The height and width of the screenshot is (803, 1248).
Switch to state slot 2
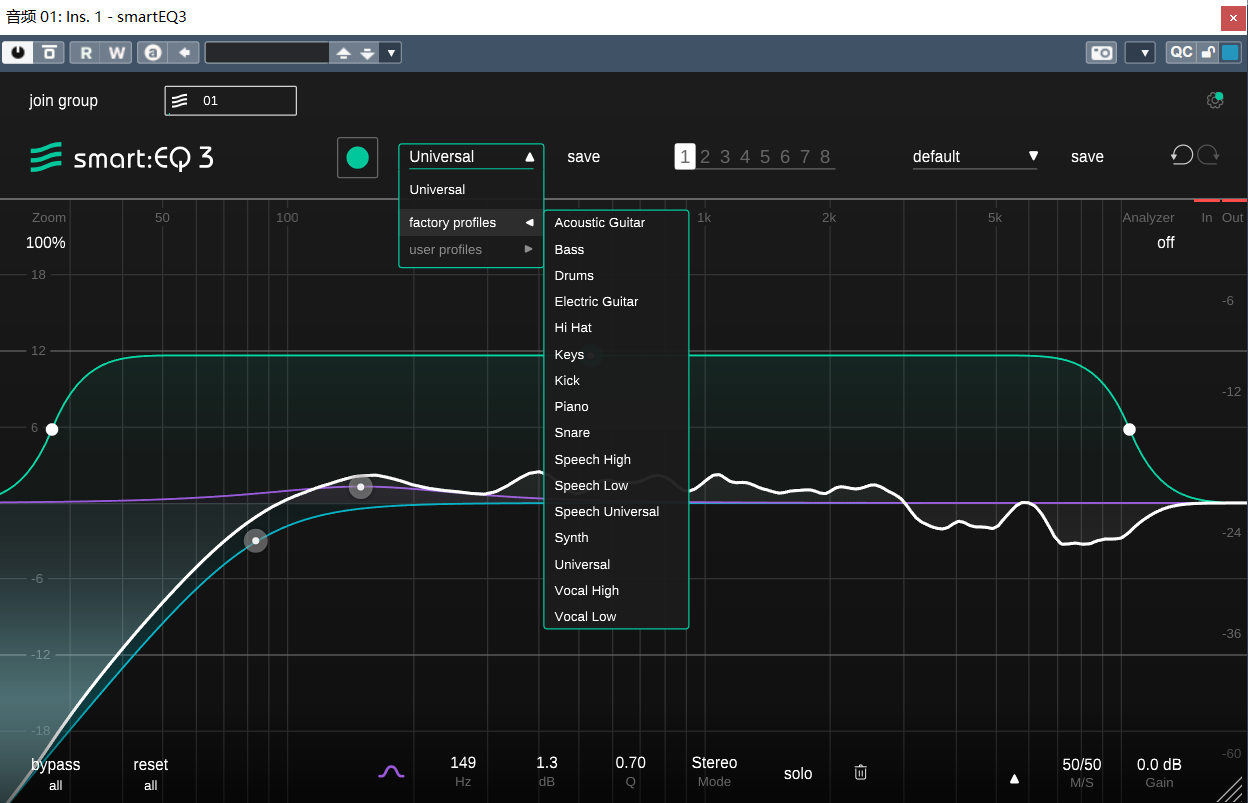pyautogui.click(x=705, y=157)
